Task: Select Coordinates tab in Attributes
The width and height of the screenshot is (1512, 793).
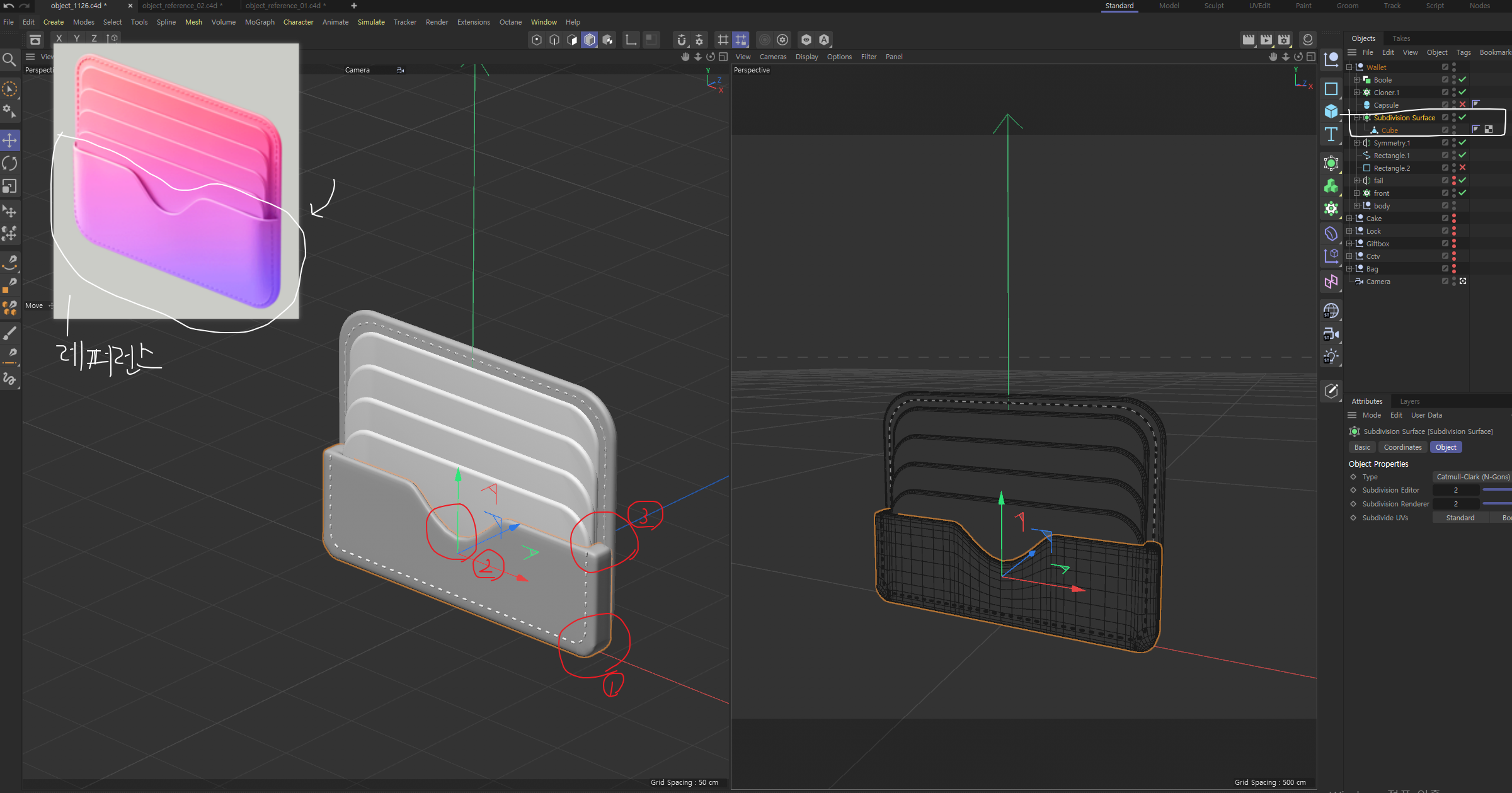Action: pyautogui.click(x=1402, y=447)
